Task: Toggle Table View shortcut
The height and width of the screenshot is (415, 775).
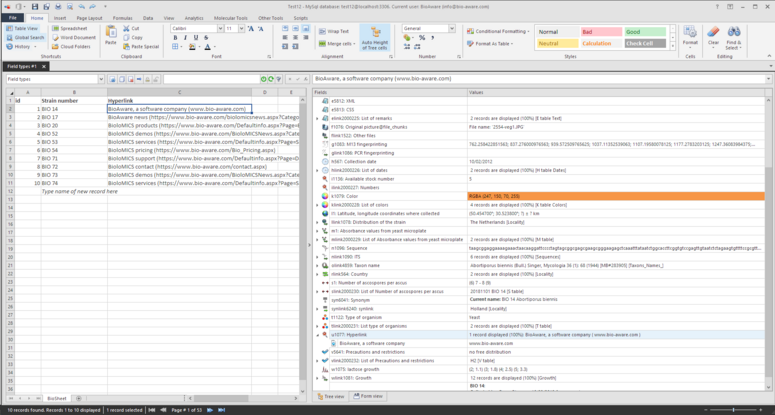Action: pyautogui.click(x=22, y=29)
